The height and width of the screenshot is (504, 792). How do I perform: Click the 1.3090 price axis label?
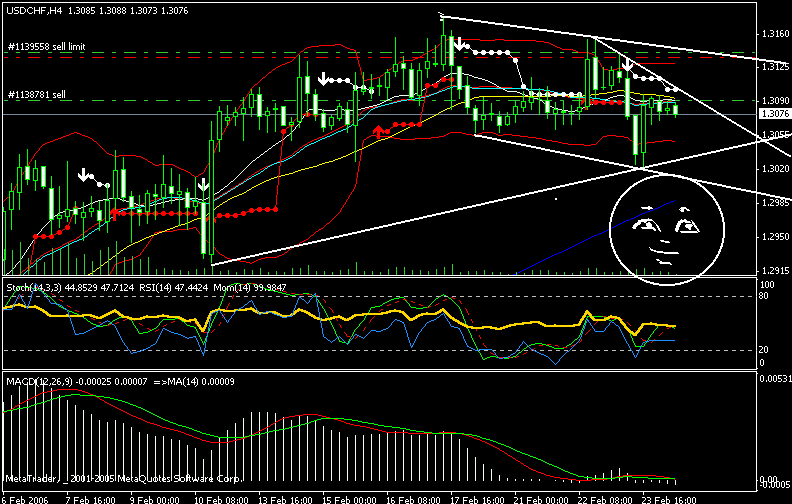point(775,101)
